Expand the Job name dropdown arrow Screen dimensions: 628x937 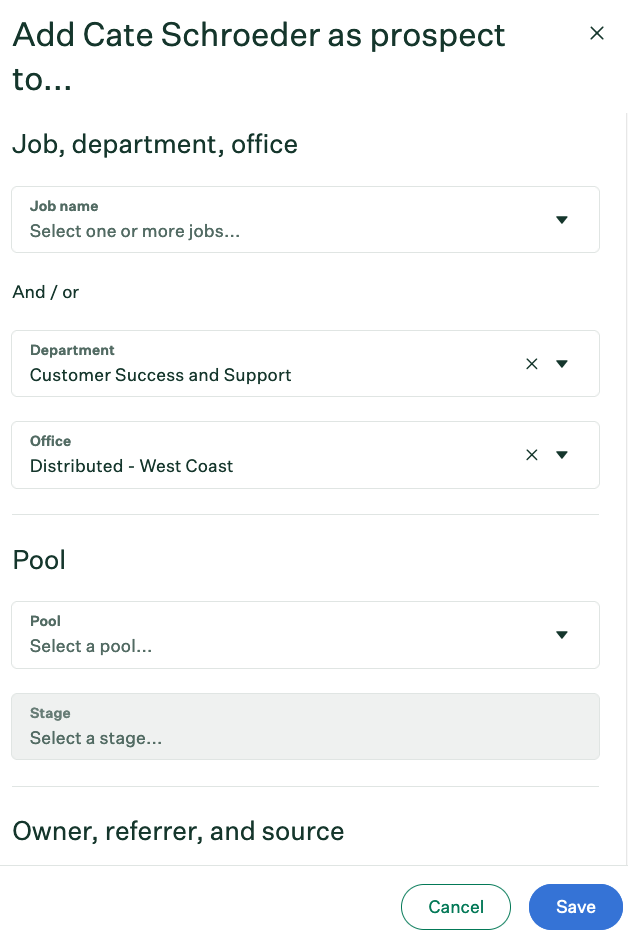(562, 220)
